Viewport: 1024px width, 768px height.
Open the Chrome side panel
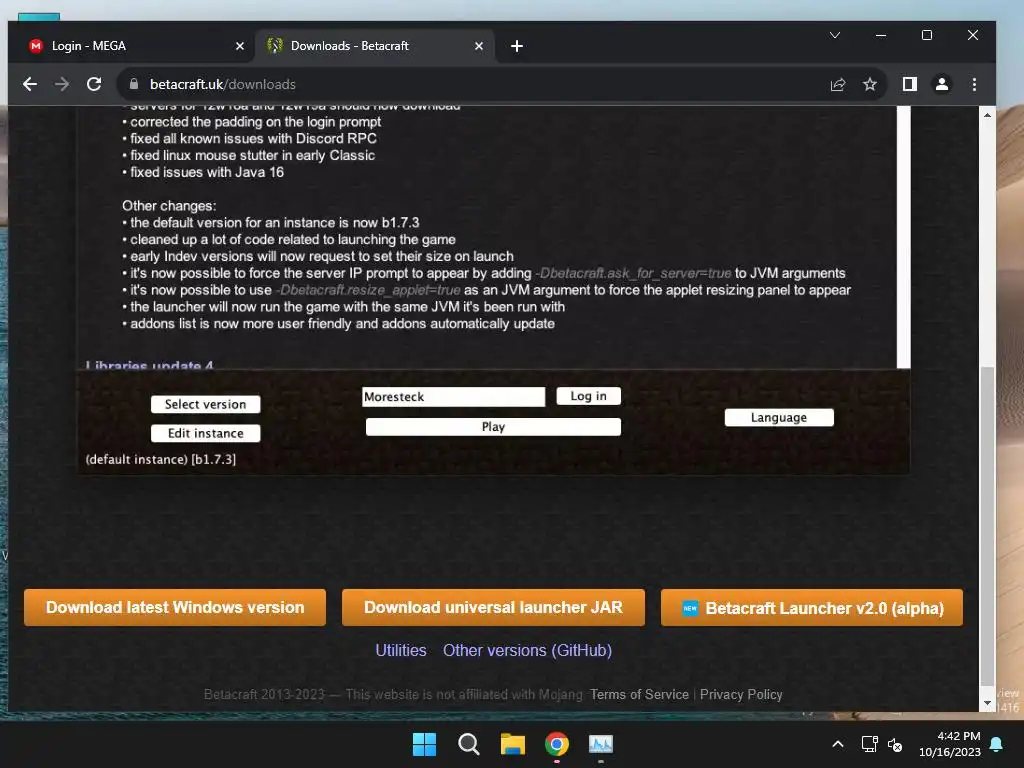click(910, 84)
